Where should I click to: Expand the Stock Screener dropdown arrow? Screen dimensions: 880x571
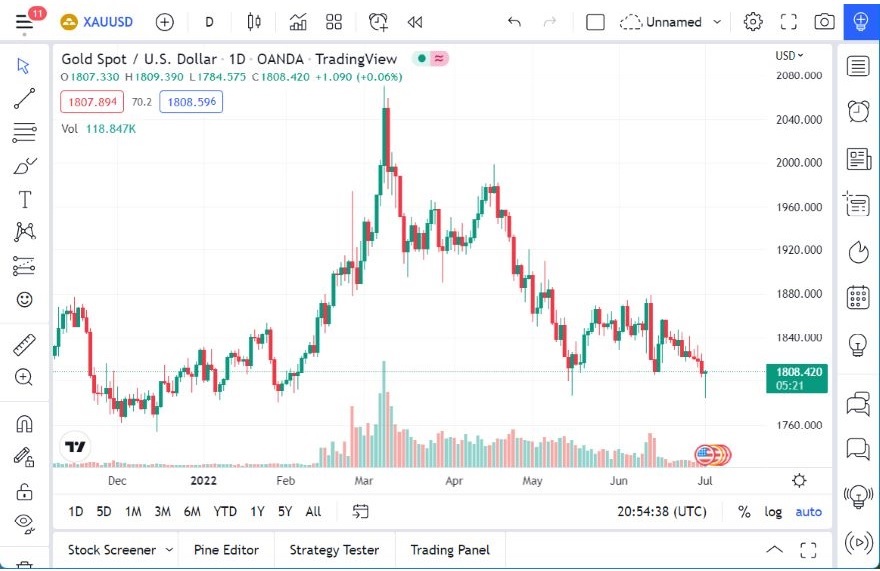pos(169,550)
